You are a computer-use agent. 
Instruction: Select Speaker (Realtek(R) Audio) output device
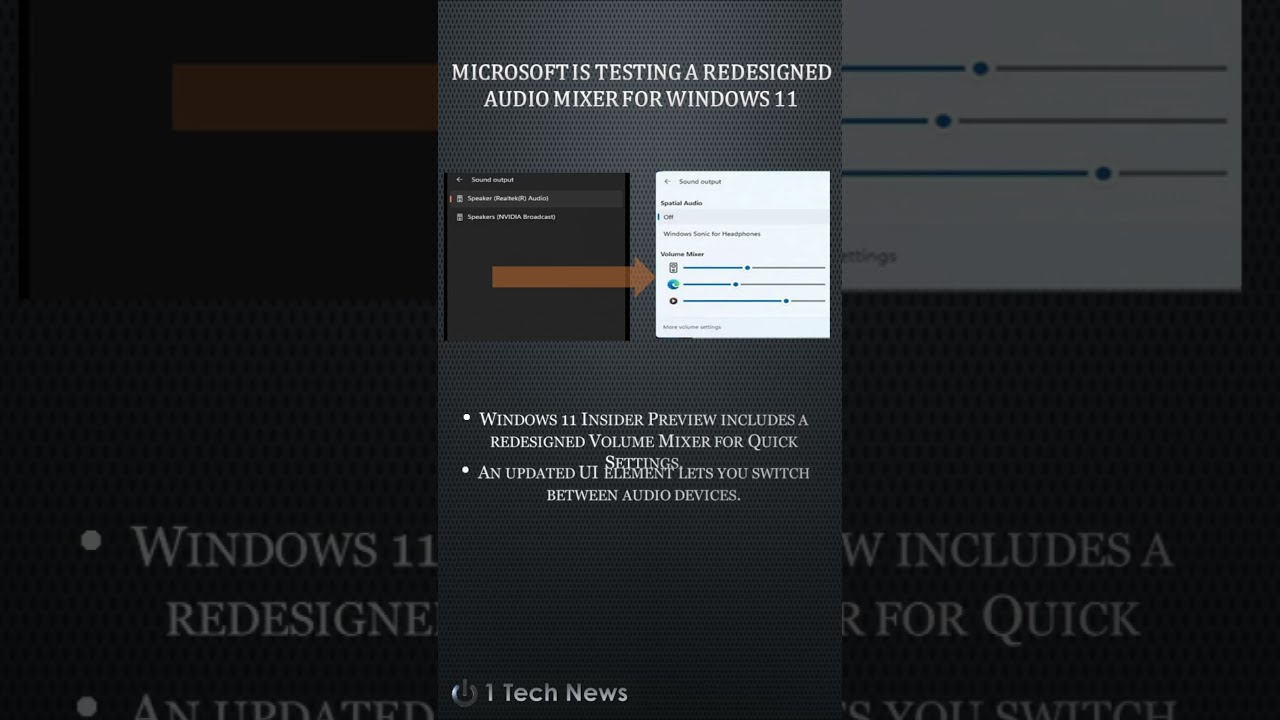click(x=536, y=199)
